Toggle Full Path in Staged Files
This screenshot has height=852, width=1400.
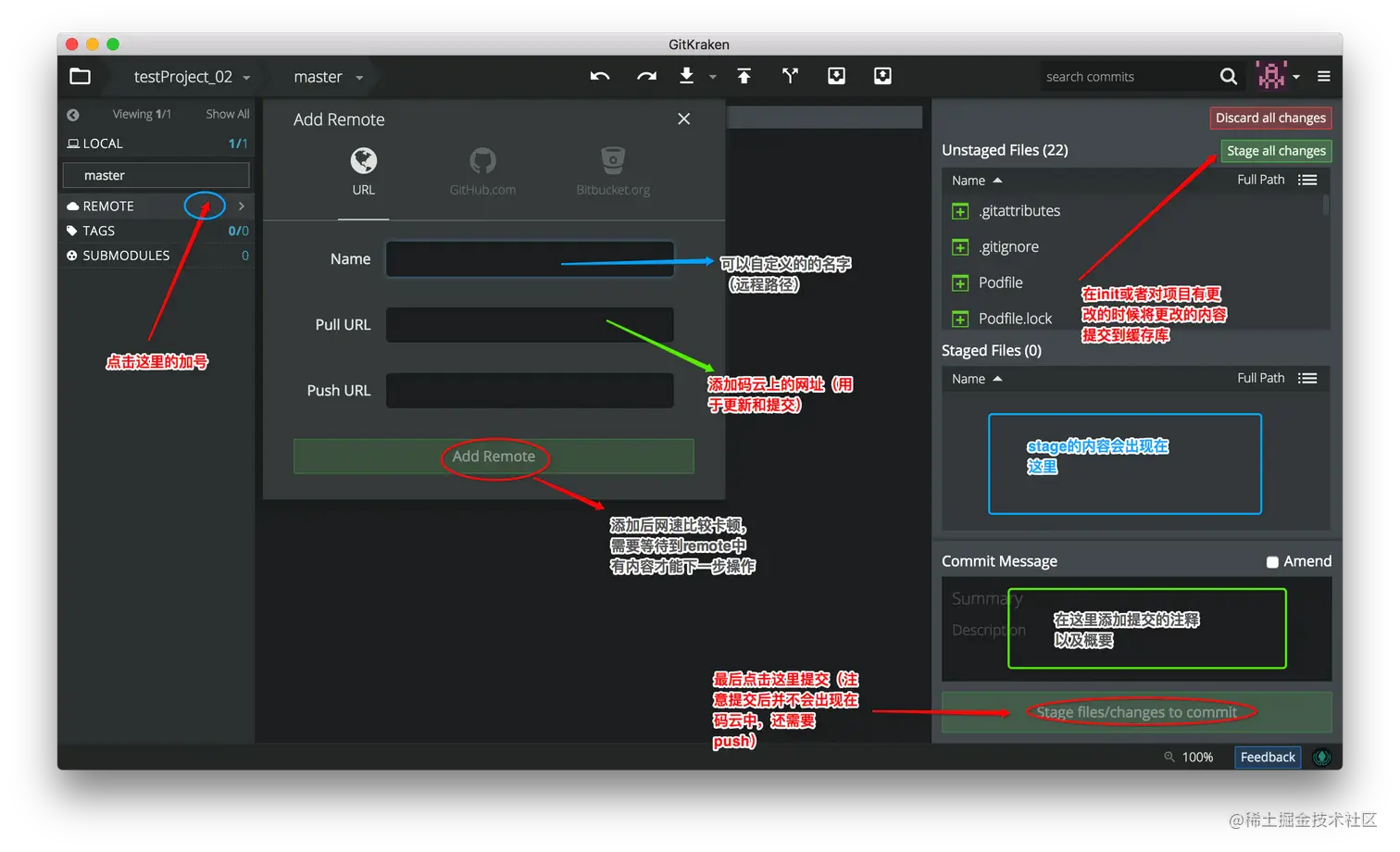point(1260,378)
